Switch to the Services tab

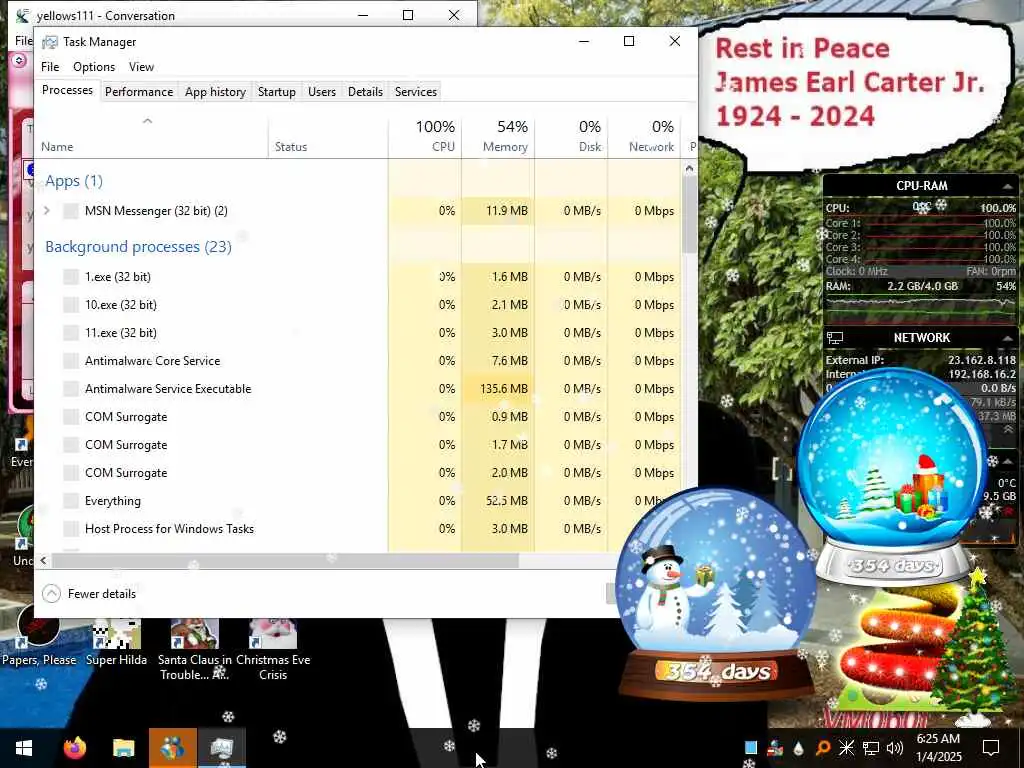point(415,91)
